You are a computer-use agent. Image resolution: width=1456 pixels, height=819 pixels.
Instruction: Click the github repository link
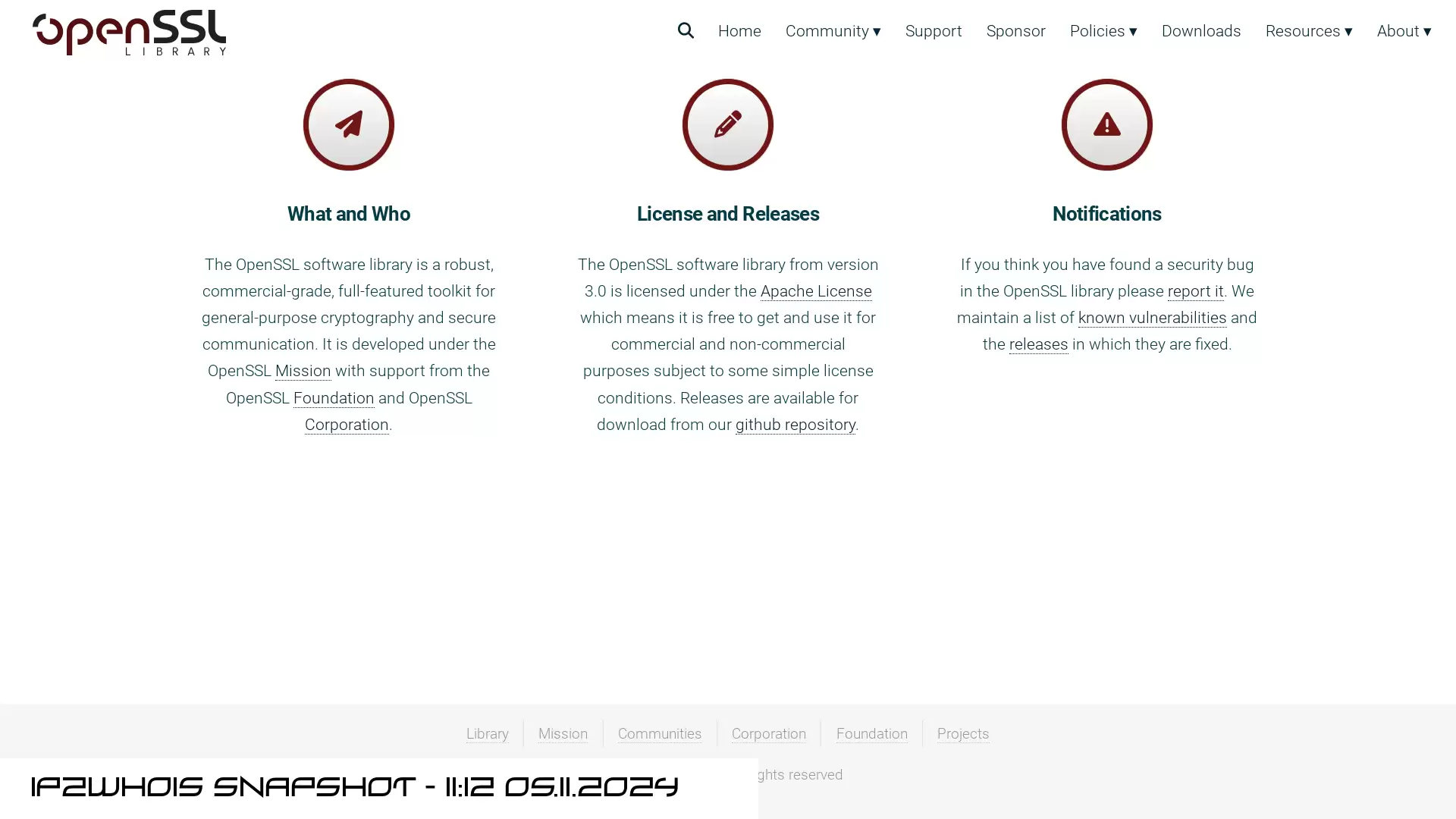point(795,424)
